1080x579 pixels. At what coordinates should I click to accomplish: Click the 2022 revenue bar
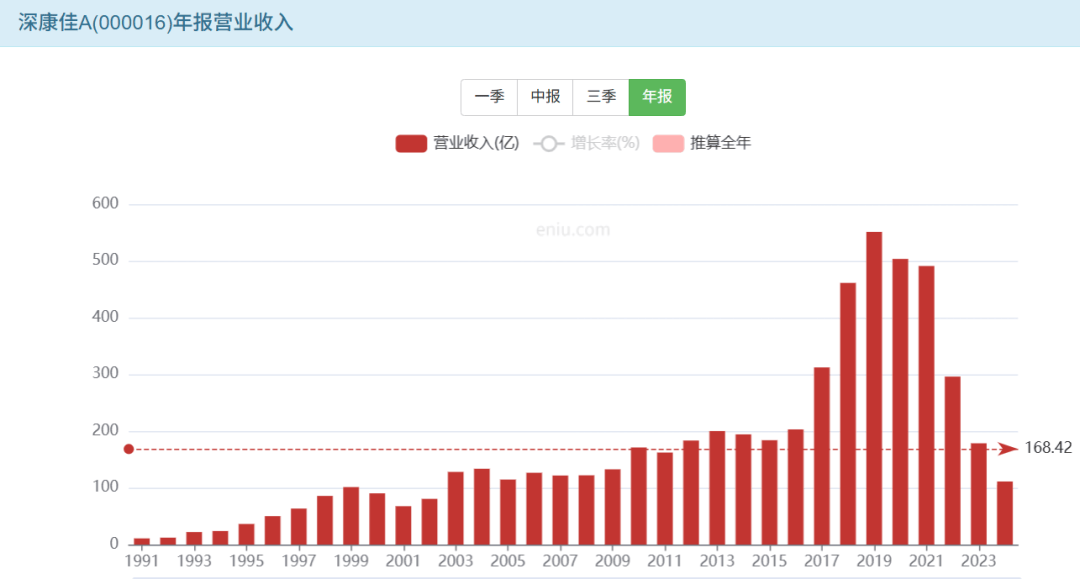[x=952, y=460]
